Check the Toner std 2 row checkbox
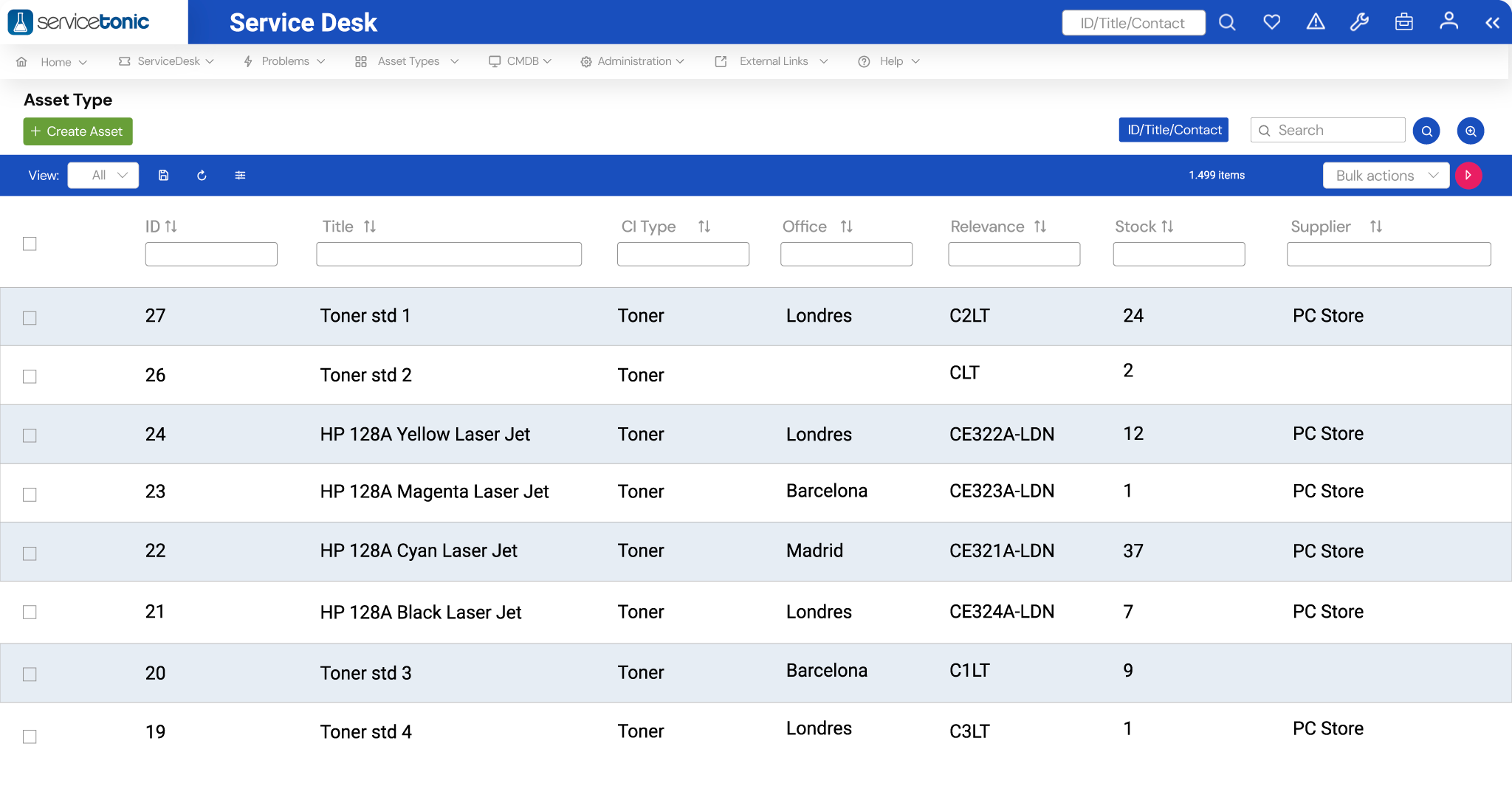The image size is (1512, 797). point(30,377)
